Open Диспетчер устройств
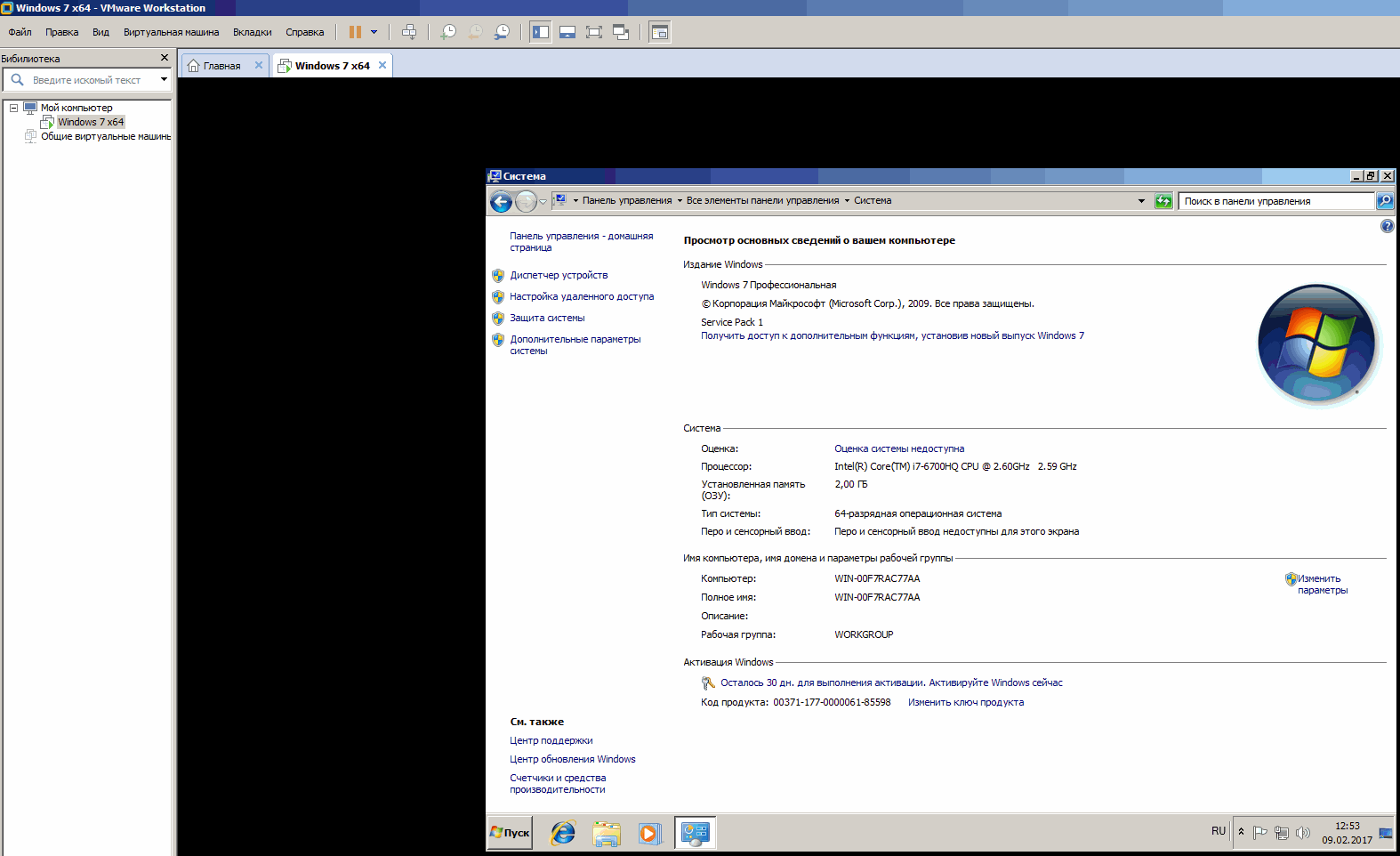1400x856 pixels. pyautogui.click(x=559, y=275)
